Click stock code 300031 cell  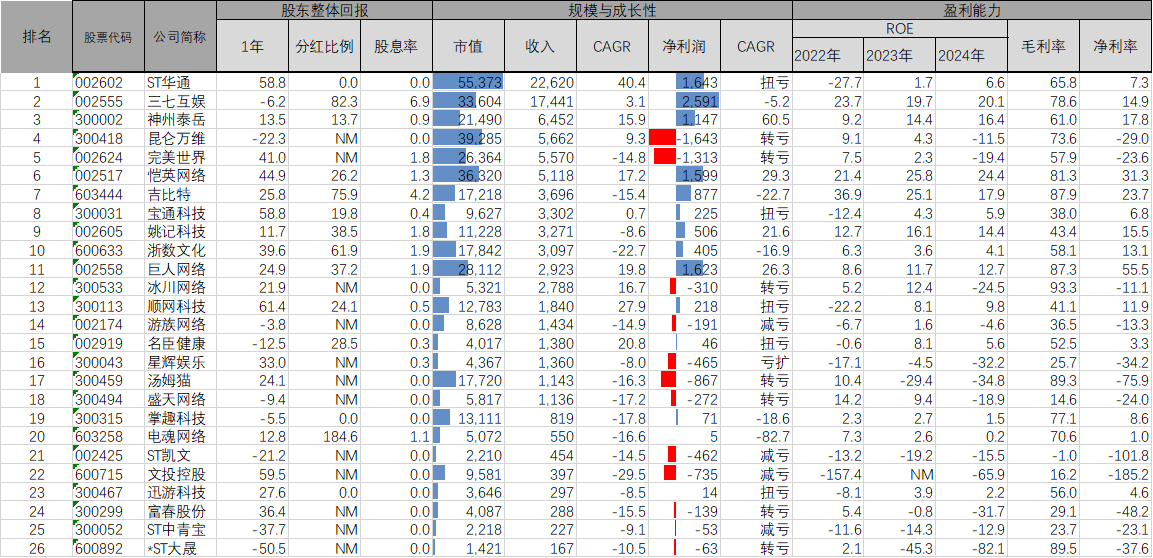click(108, 212)
